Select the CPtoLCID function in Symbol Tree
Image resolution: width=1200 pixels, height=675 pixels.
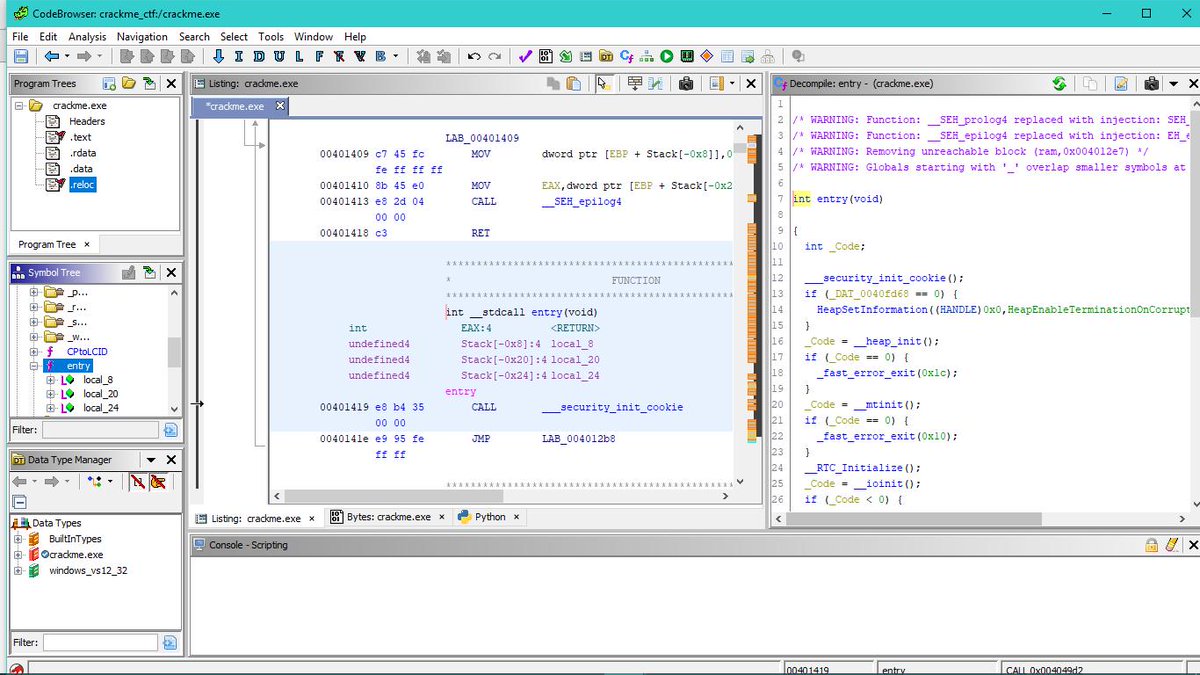coord(88,351)
